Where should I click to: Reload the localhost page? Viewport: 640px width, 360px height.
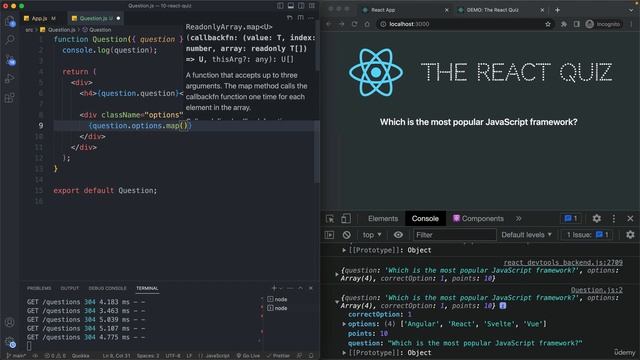click(354, 24)
